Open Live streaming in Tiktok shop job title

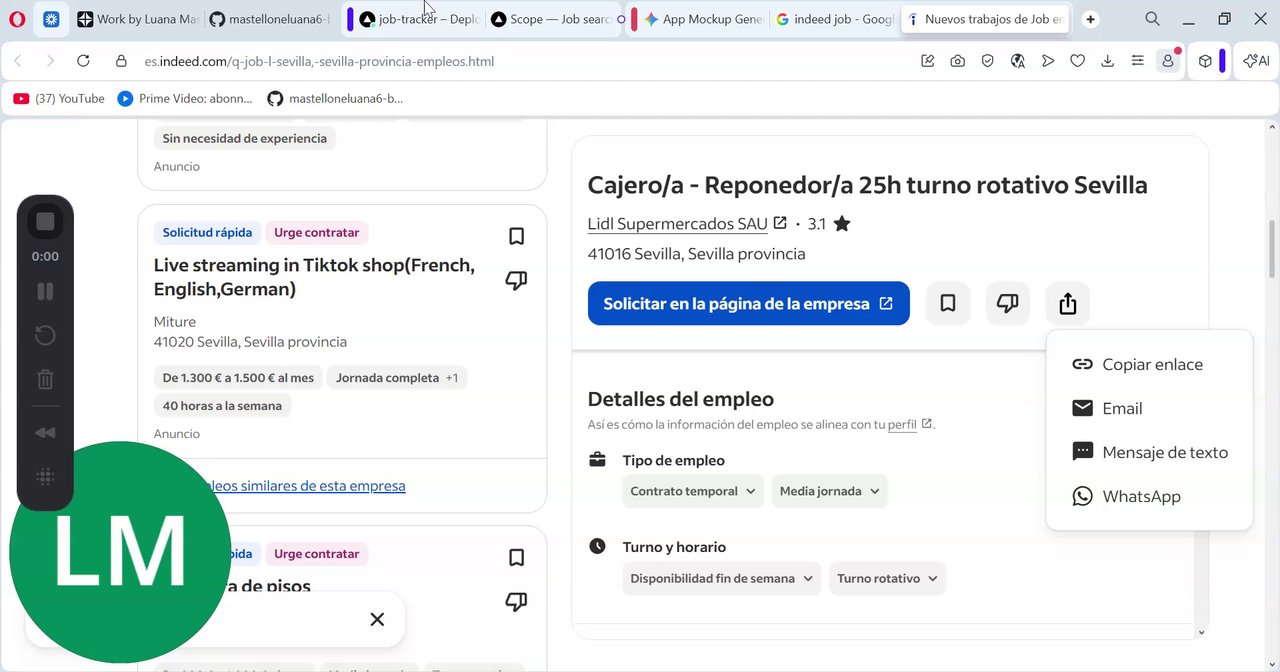pyautogui.click(x=314, y=277)
